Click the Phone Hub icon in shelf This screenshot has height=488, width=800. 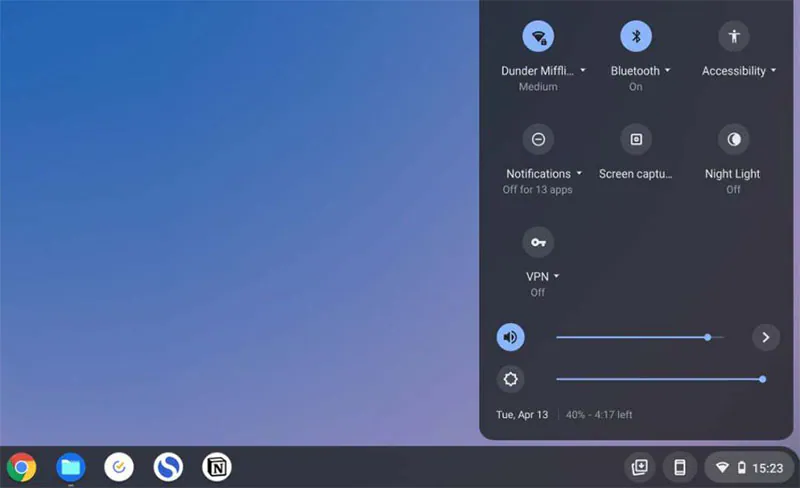(680, 467)
